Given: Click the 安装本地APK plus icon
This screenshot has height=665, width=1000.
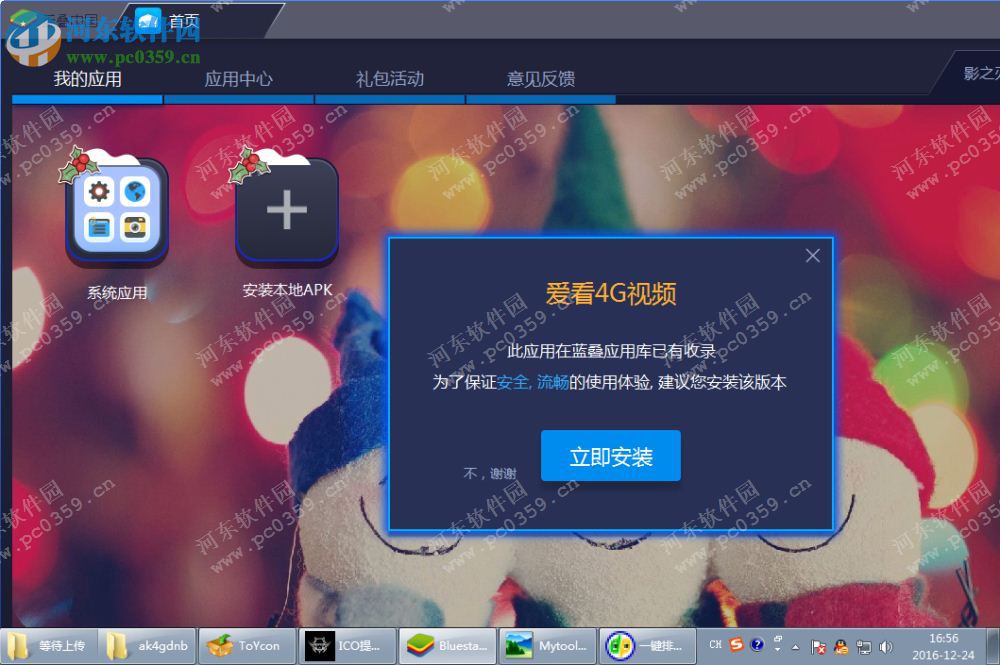Looking at the screenshot, I should pos(286,211).
